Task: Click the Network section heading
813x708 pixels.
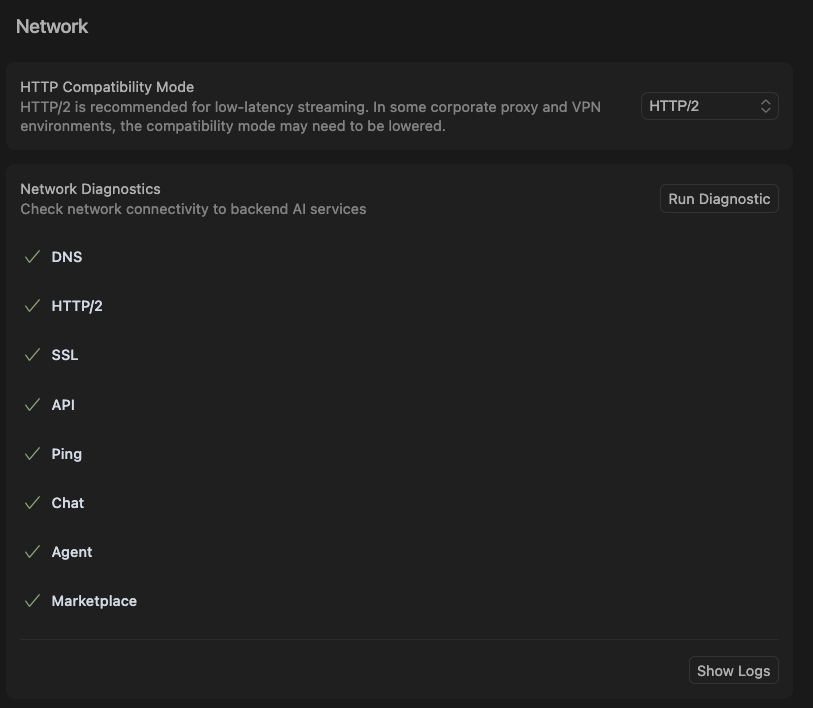Action: [x=52, y=27]
